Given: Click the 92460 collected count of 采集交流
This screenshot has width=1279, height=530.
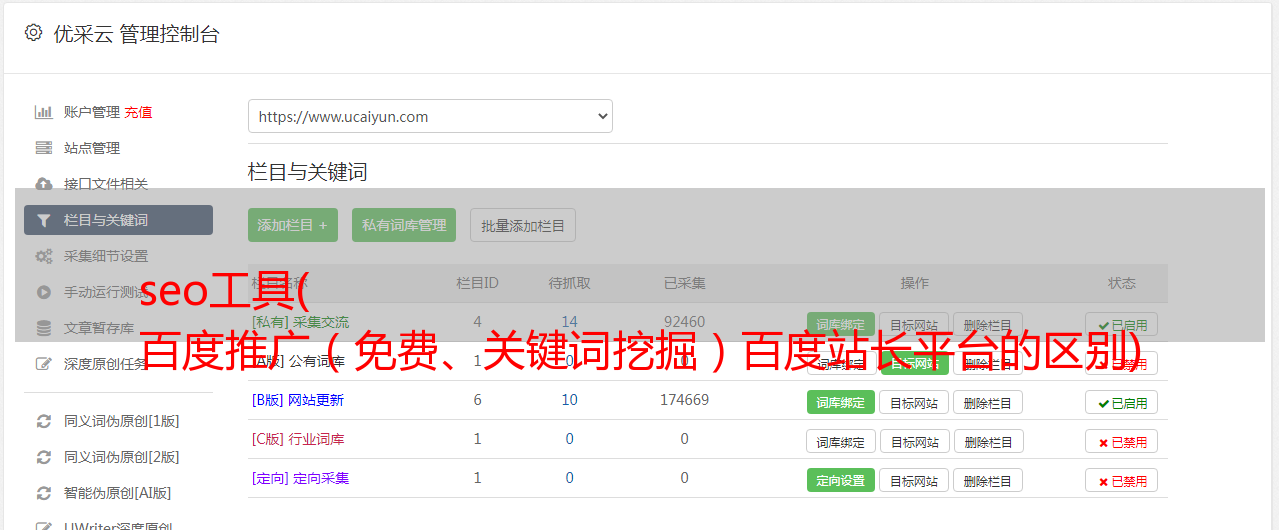Looking at the screenshot, I should point(684,322).
